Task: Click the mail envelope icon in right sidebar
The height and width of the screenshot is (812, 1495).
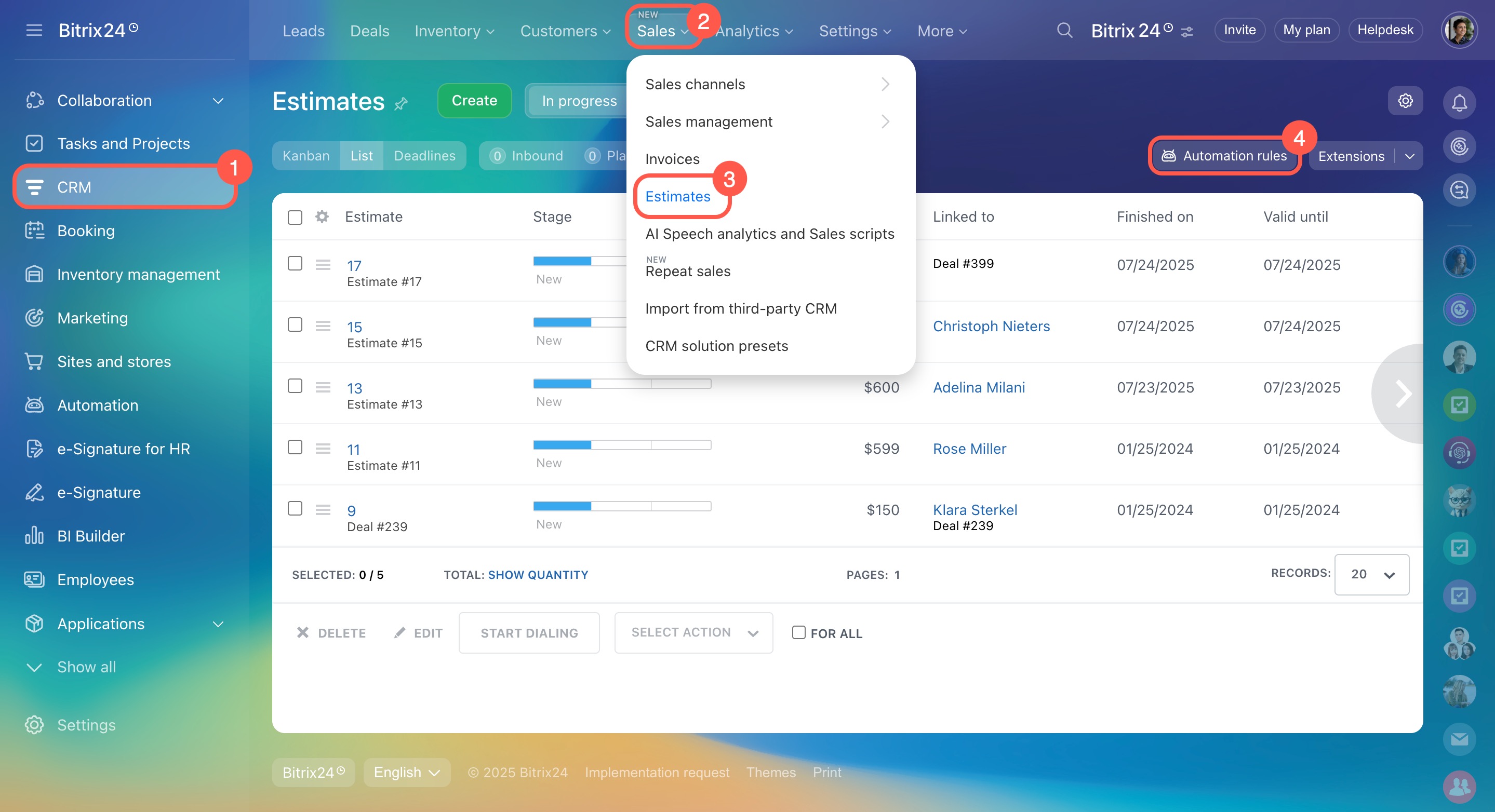Action: coord(1459,739)
